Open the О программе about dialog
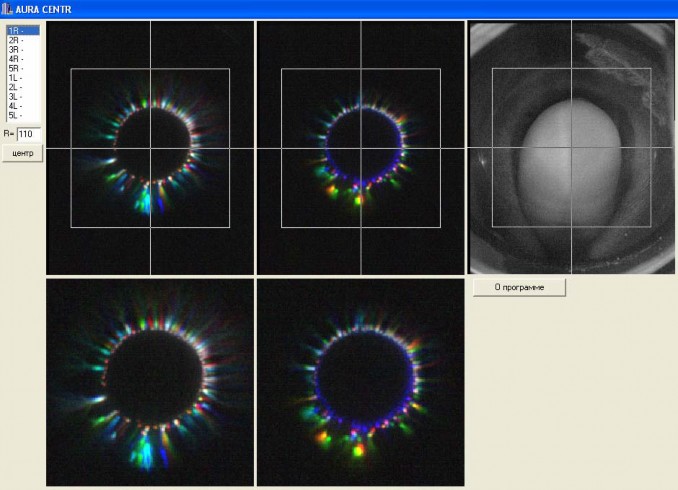 [519, 288]
